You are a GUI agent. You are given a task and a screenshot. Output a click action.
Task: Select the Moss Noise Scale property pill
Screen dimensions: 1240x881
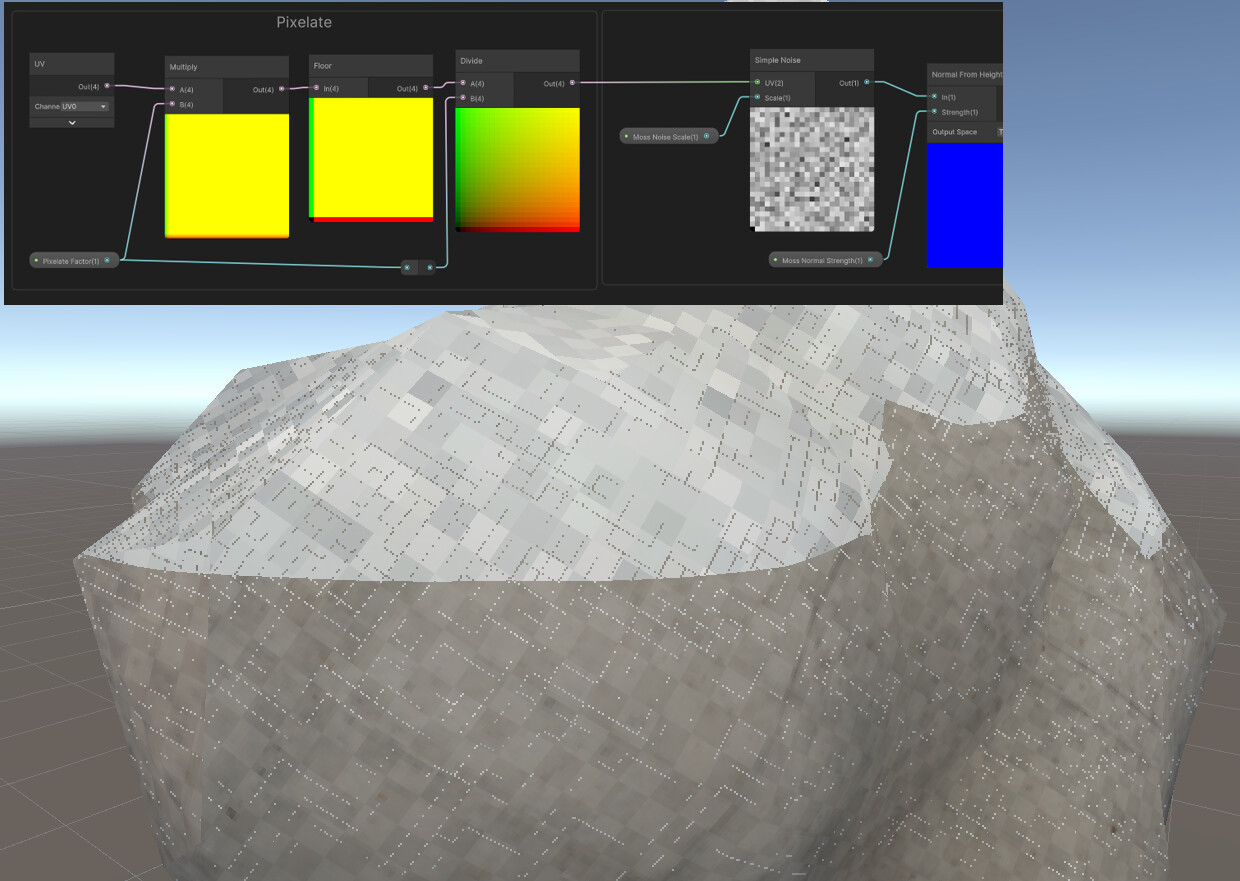click(x=664, y=136)
